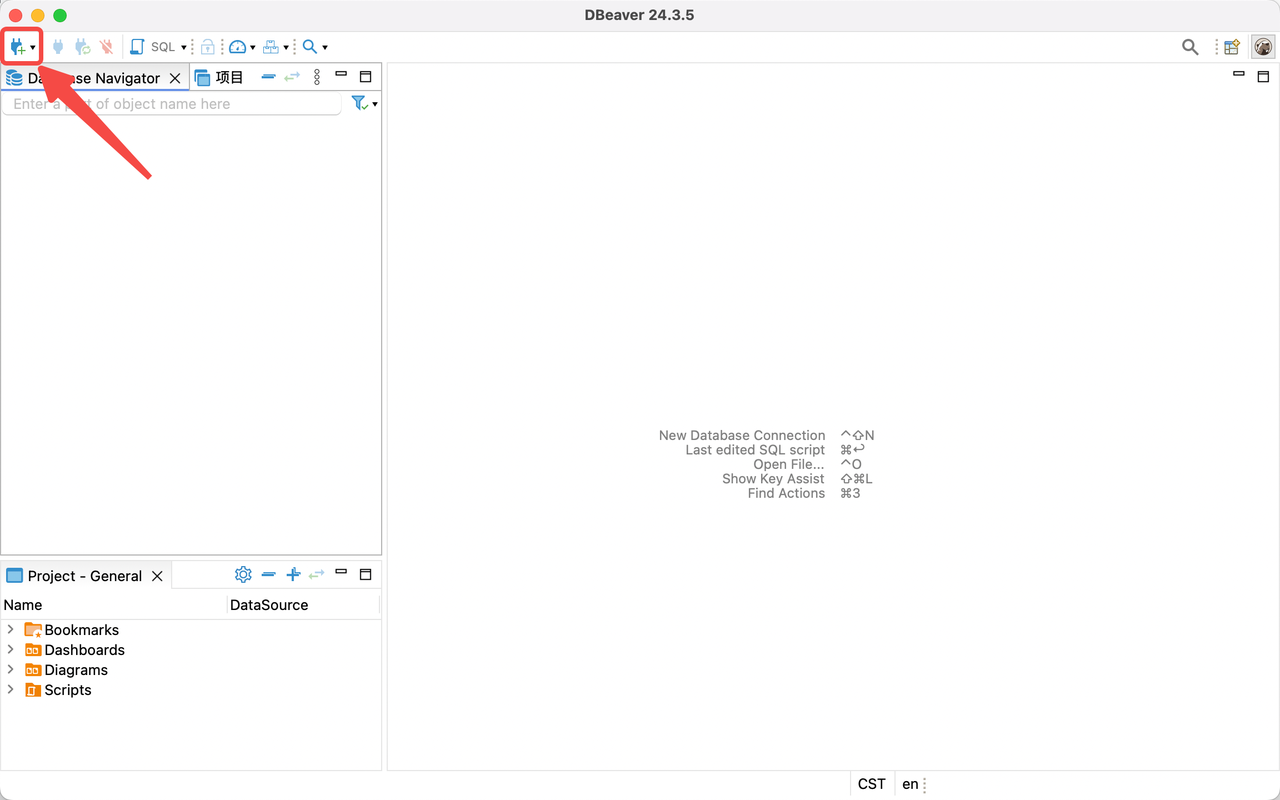Select the Diagrams folder item
The width and height of the screenshot is (1280, 800).
click(76, 670)
